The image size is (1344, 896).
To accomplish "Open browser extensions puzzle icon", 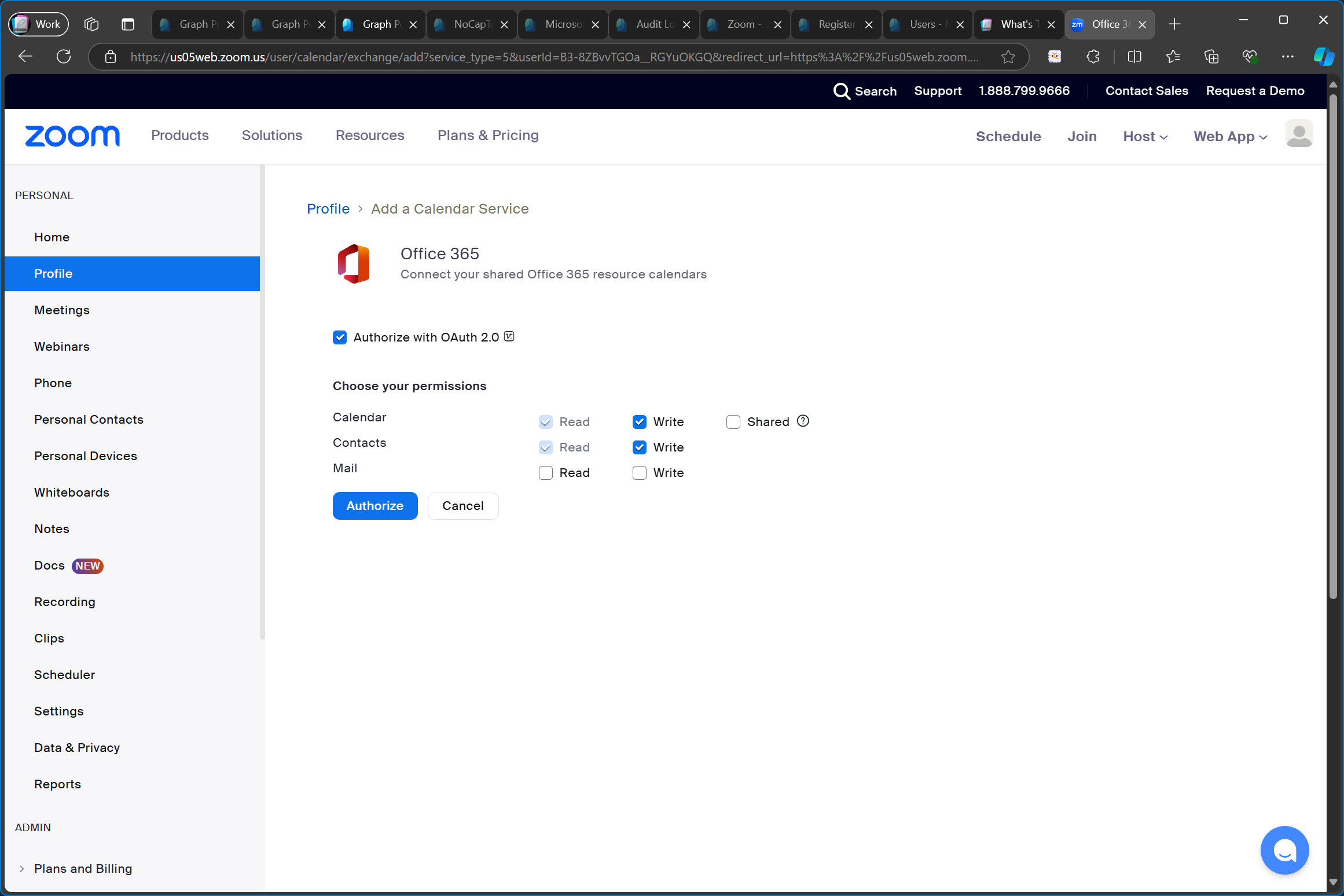I will click(x=1093, y=57).
